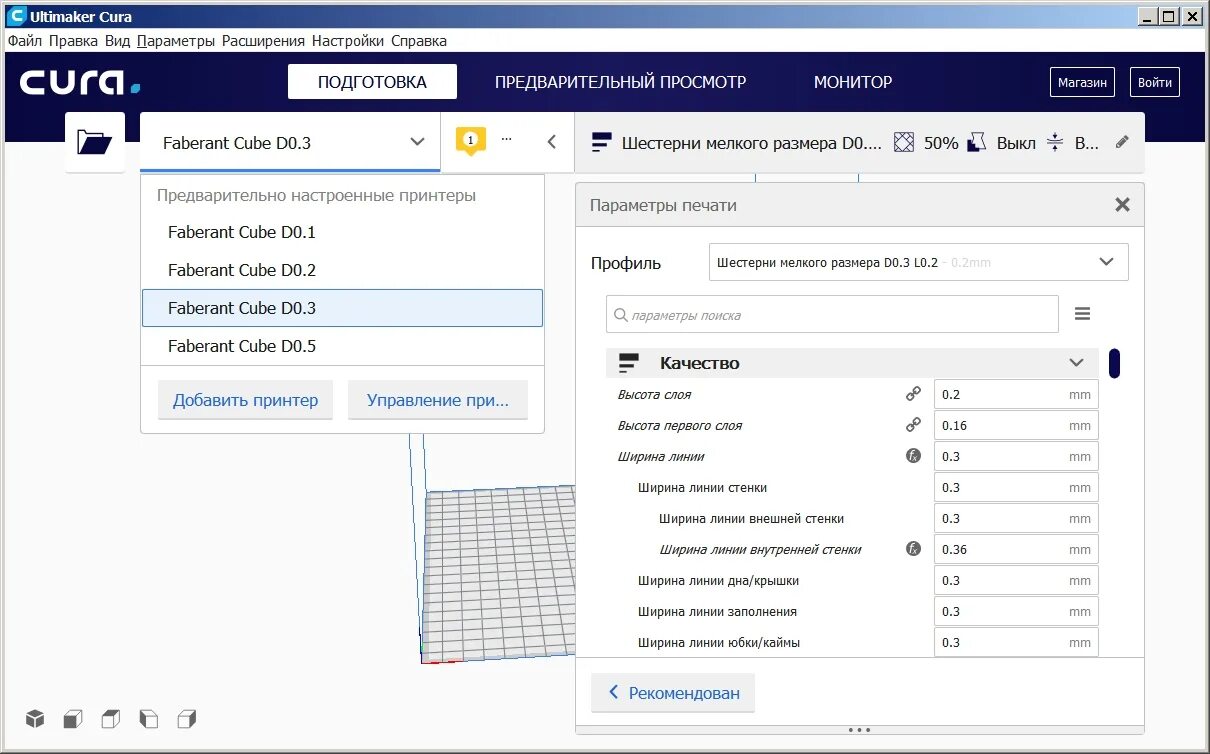Click the fx icon for Ширина линии
This screenshot has height=754, width=1210.
click(913, 456)
